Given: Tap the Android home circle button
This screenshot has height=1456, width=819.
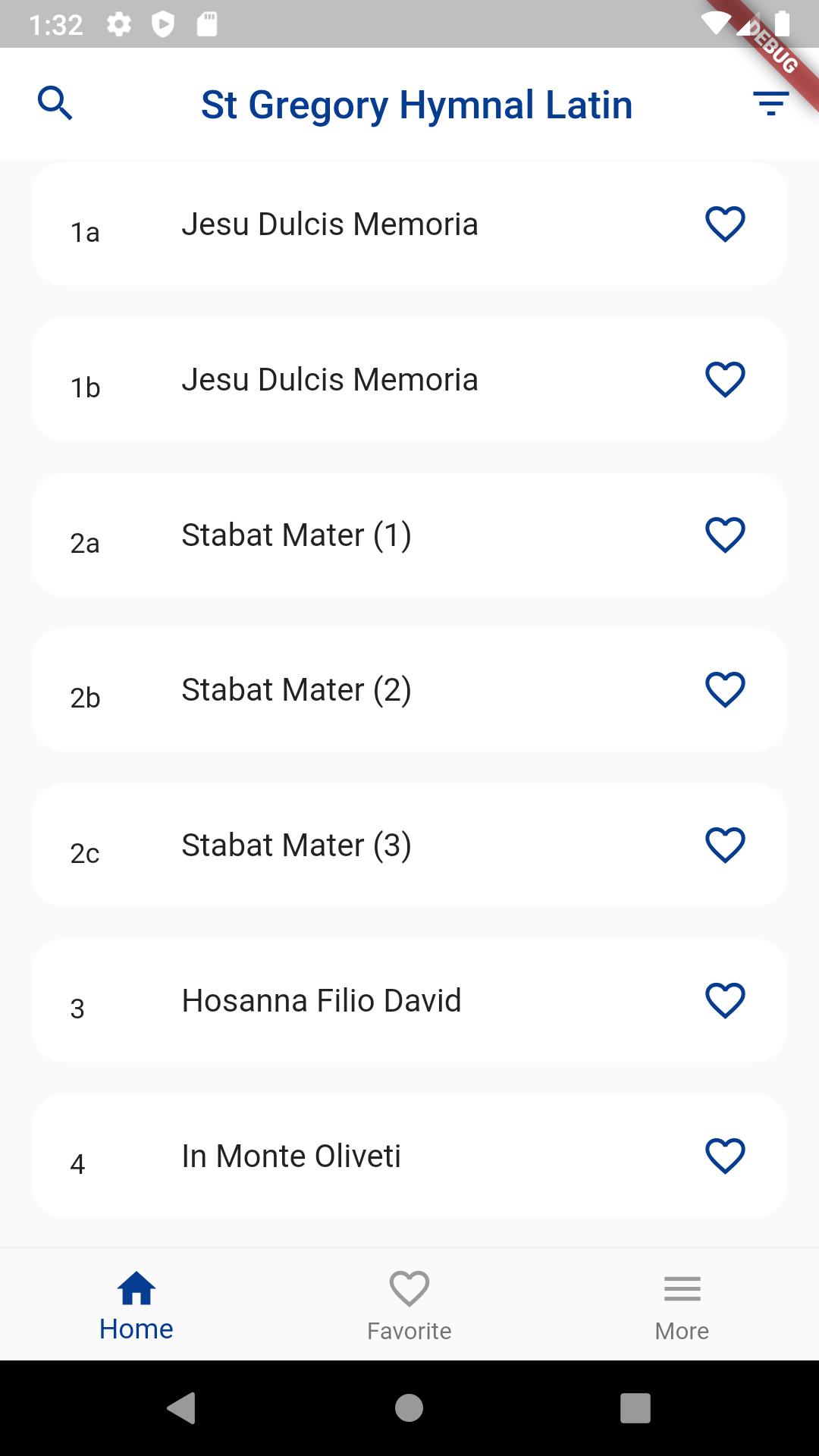Looking at the screenshot, I should (x=409, y=1408).
